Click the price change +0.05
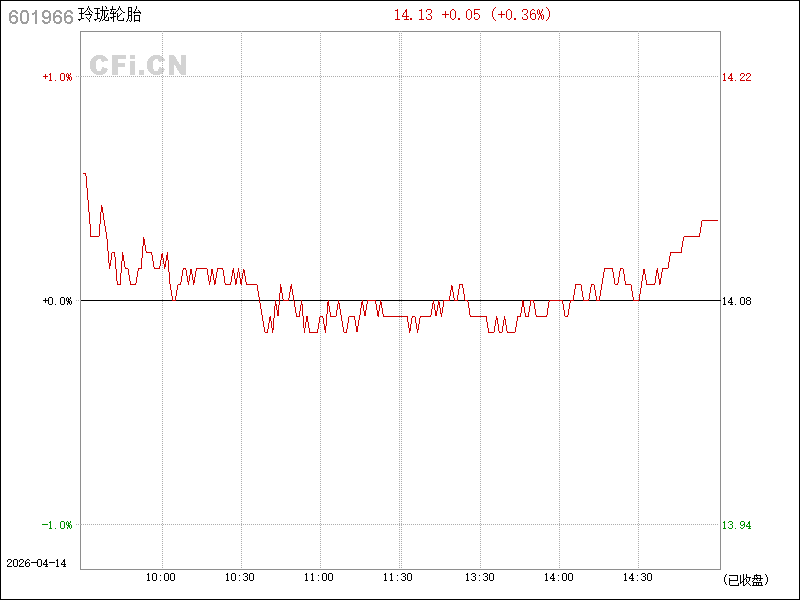This screenshot has height=600, width=800. (x=461, y=15)
